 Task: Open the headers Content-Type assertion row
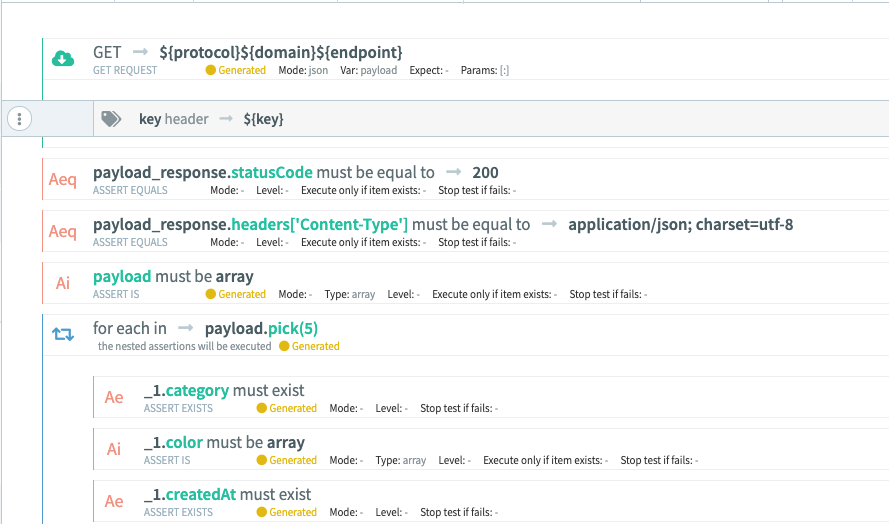tap(442, 224)
